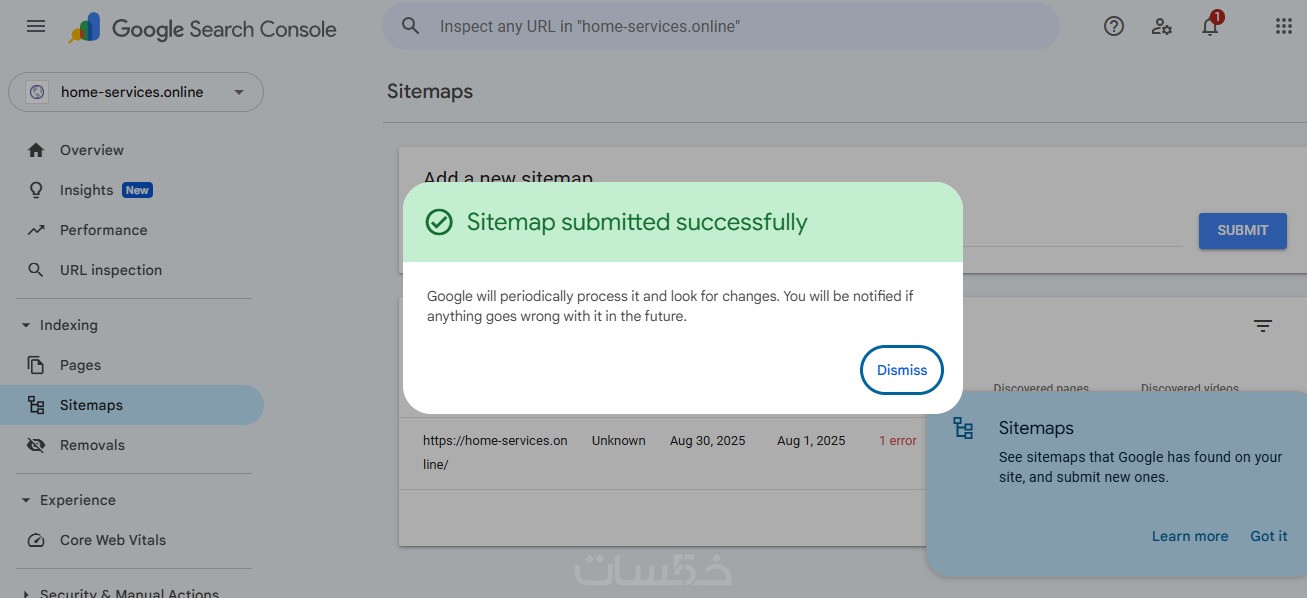Image resolution: width=1307 pixels, height=598 pixels.
Task: Open the notifications bell
Action: (x=1210, y=27)
